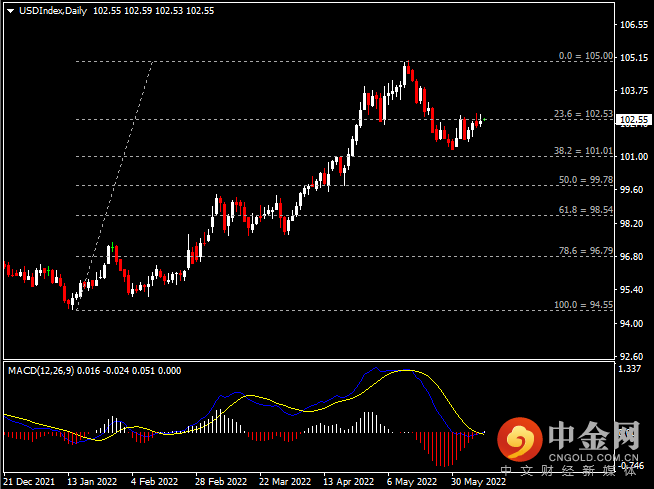The height and width of the screenshot is (489, 654).
Task: Click the 13 Jan 2022 date marker
Action: click(x=92, y=481)
